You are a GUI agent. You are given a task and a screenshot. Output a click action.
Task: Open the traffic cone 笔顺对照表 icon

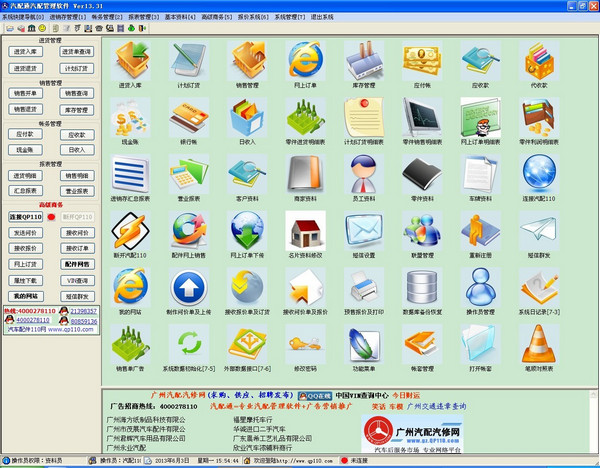[539, 344]
